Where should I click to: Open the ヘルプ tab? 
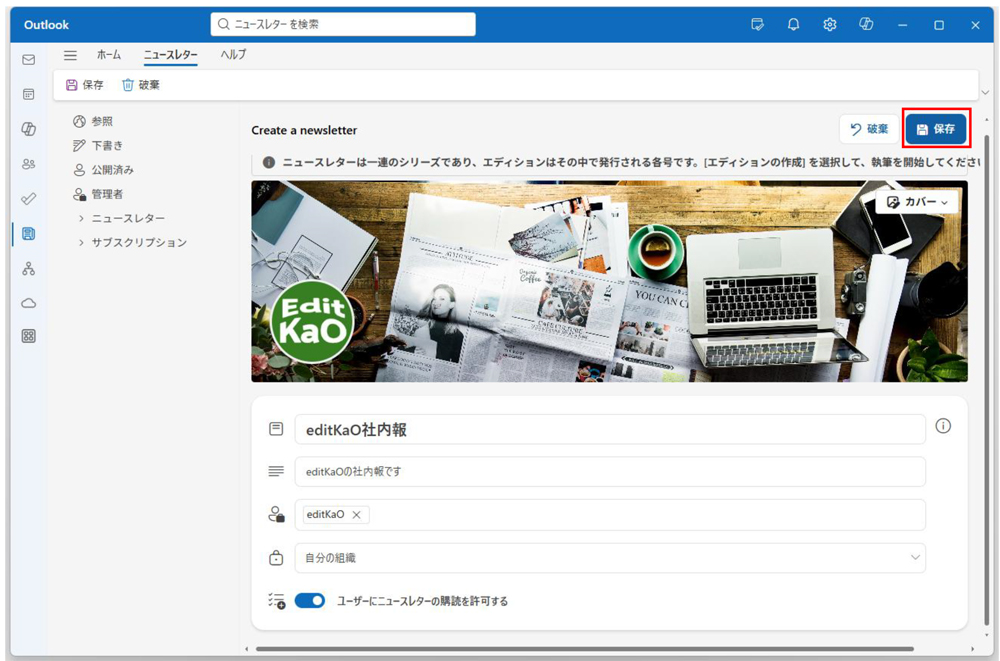[x=233, y=56]
